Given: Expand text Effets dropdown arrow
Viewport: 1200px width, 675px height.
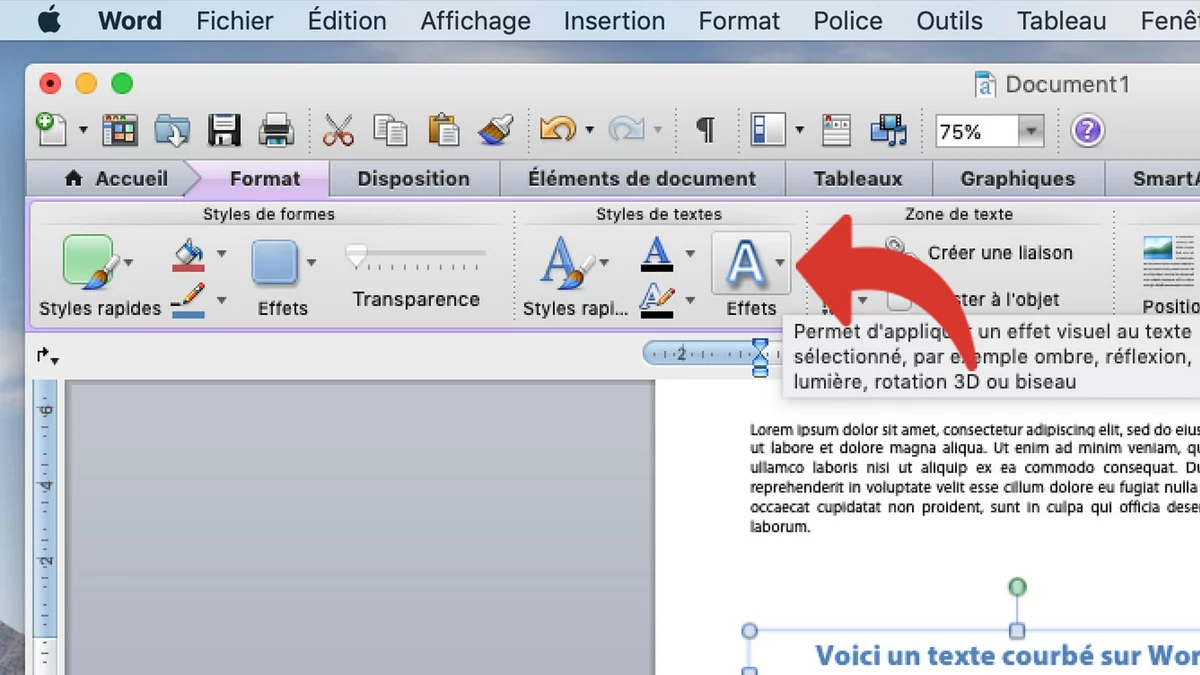Looking at the screenshot, I should click(x=780, y=263).
